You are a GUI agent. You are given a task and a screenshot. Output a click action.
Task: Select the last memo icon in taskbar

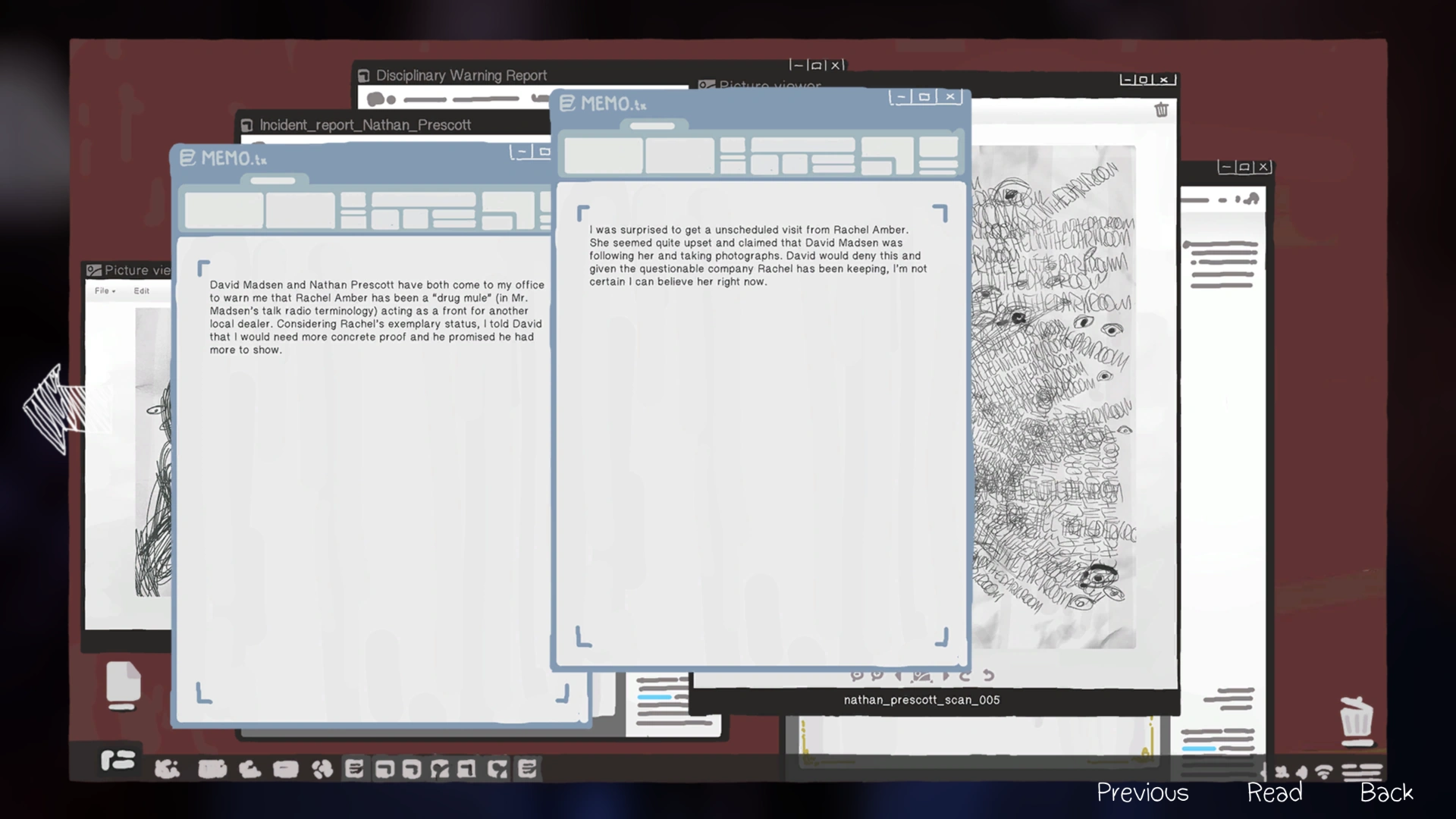528,769
